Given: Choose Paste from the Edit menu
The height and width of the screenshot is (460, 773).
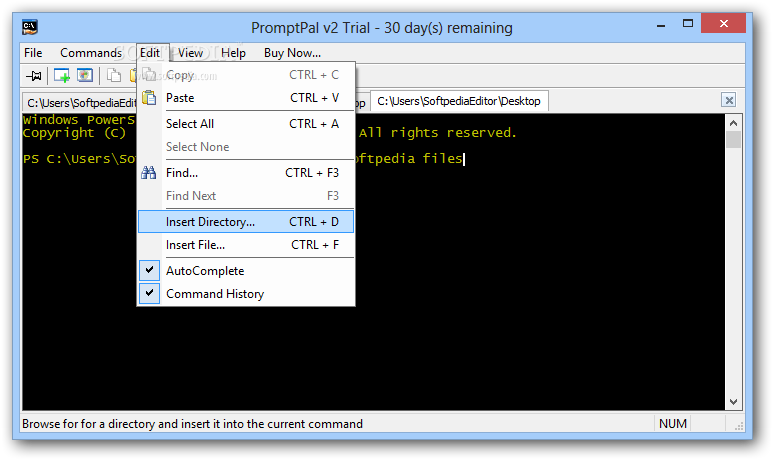Looking at the screenshot, I should point(246,98).
